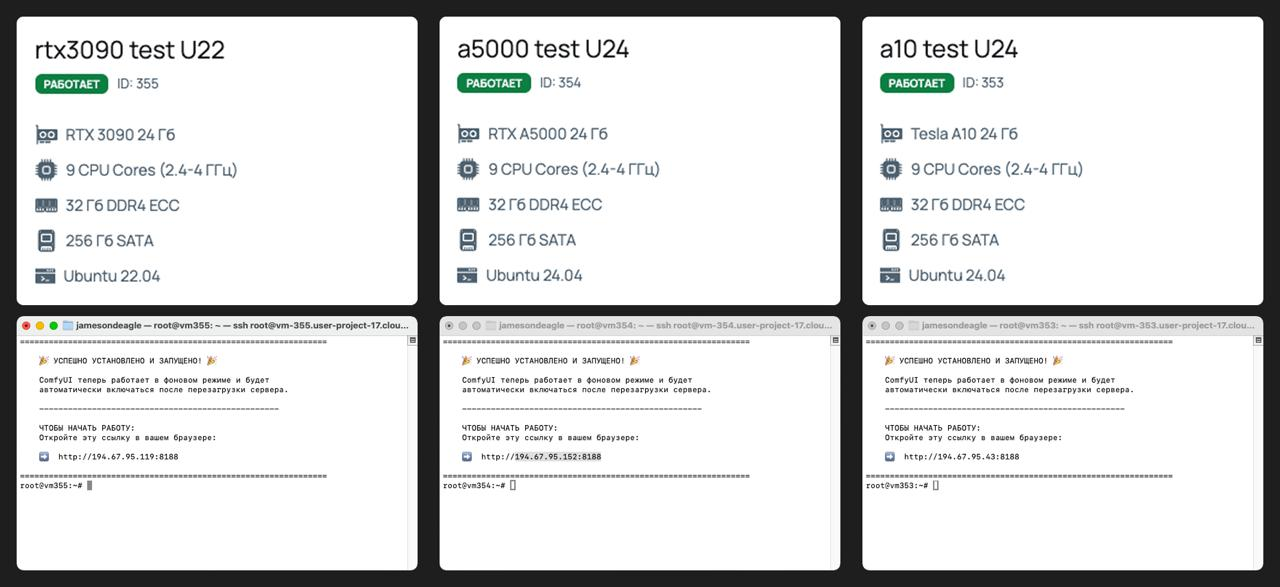Click the Ubuntu 24.04 terminal icon on a5000 card

(x=467, y=275)
